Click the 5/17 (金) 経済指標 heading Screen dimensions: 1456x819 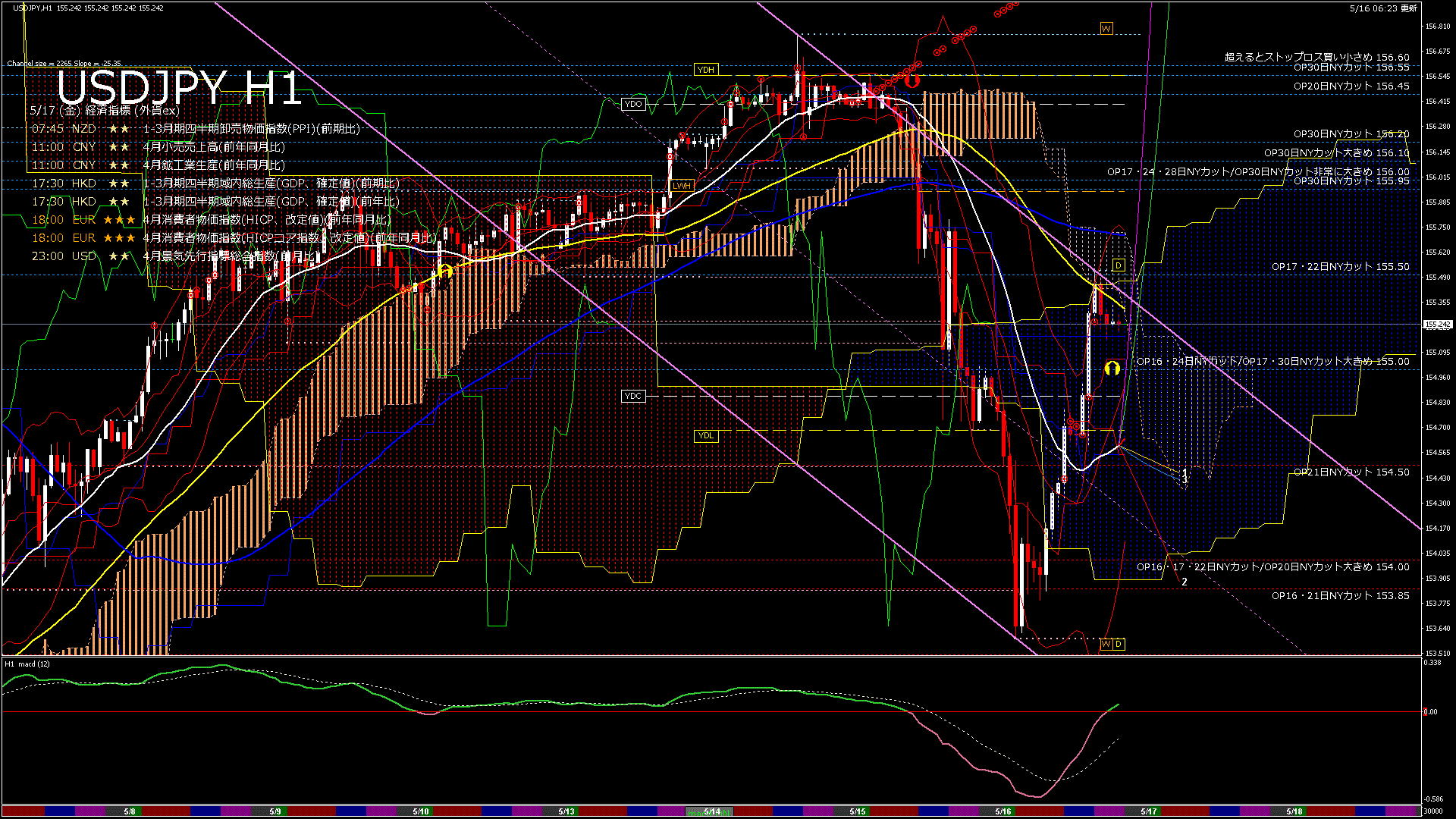[x=105, y=111]
